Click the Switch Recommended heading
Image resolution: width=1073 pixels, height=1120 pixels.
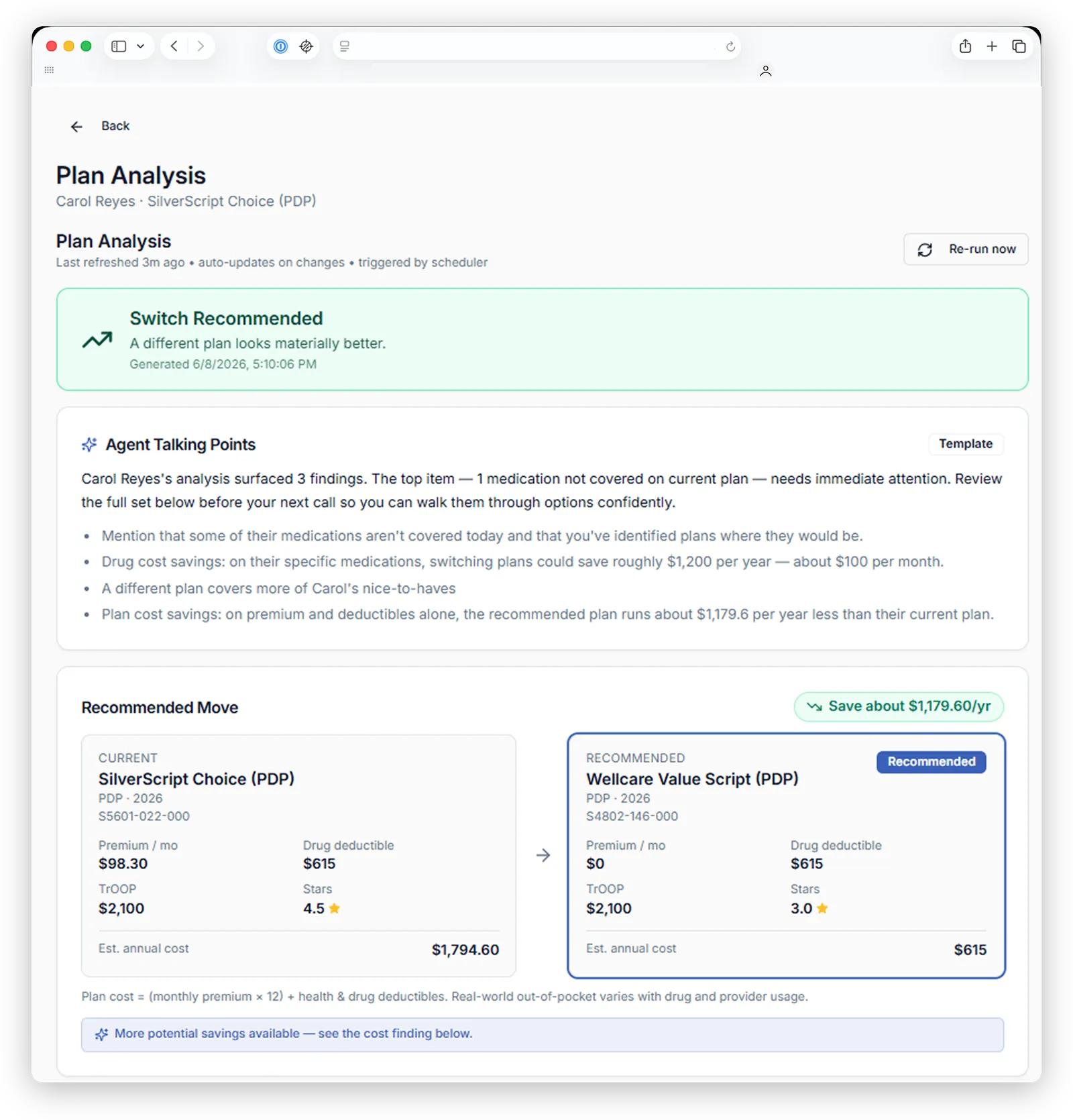(227, 319)
